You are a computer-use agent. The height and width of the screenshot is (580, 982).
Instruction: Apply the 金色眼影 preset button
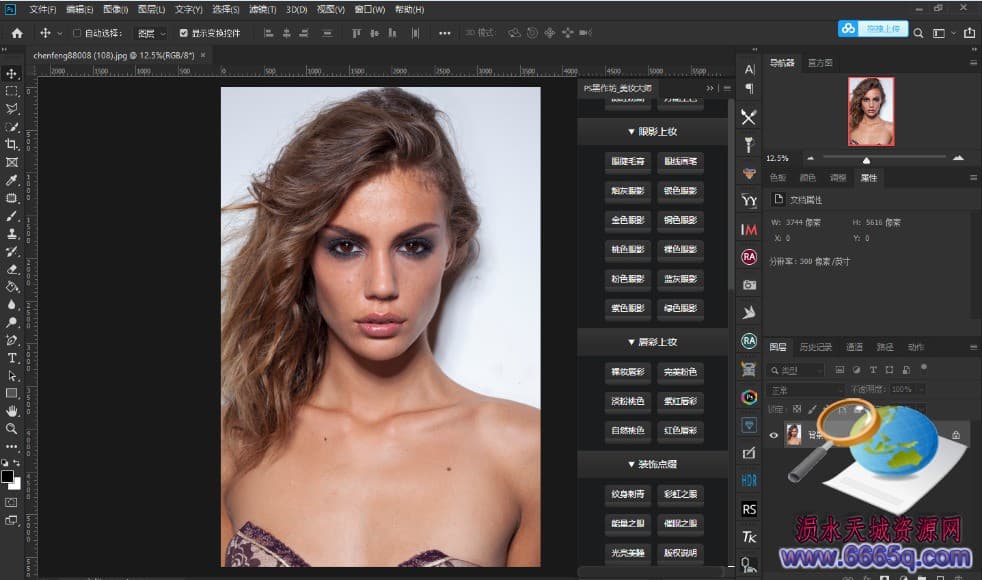tap(628, 220)
